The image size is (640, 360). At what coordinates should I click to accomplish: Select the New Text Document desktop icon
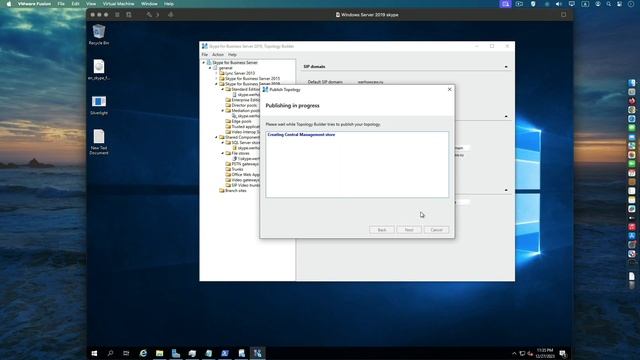[x=99, y=142]
